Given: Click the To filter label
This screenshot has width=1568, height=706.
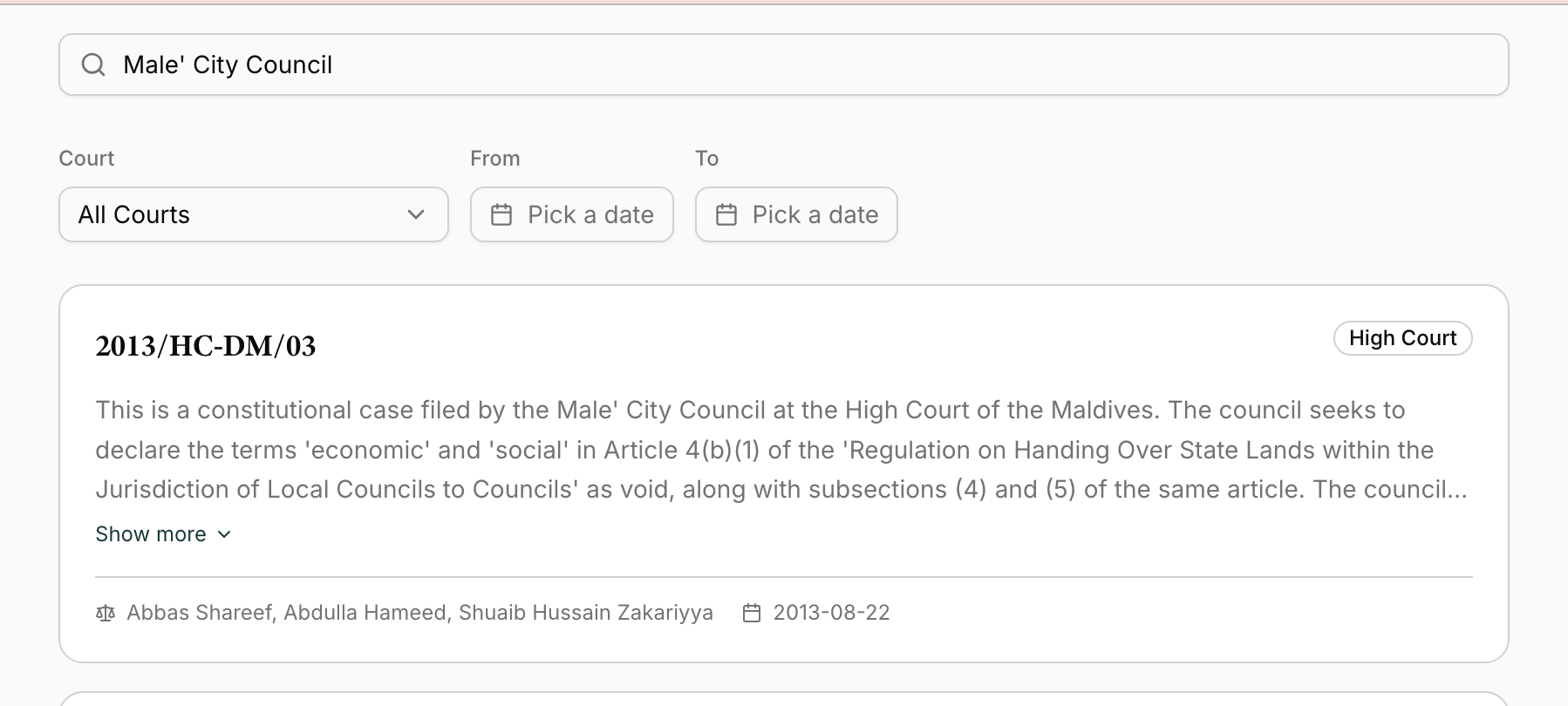Looking at the screenshot, I should [706, 159].
